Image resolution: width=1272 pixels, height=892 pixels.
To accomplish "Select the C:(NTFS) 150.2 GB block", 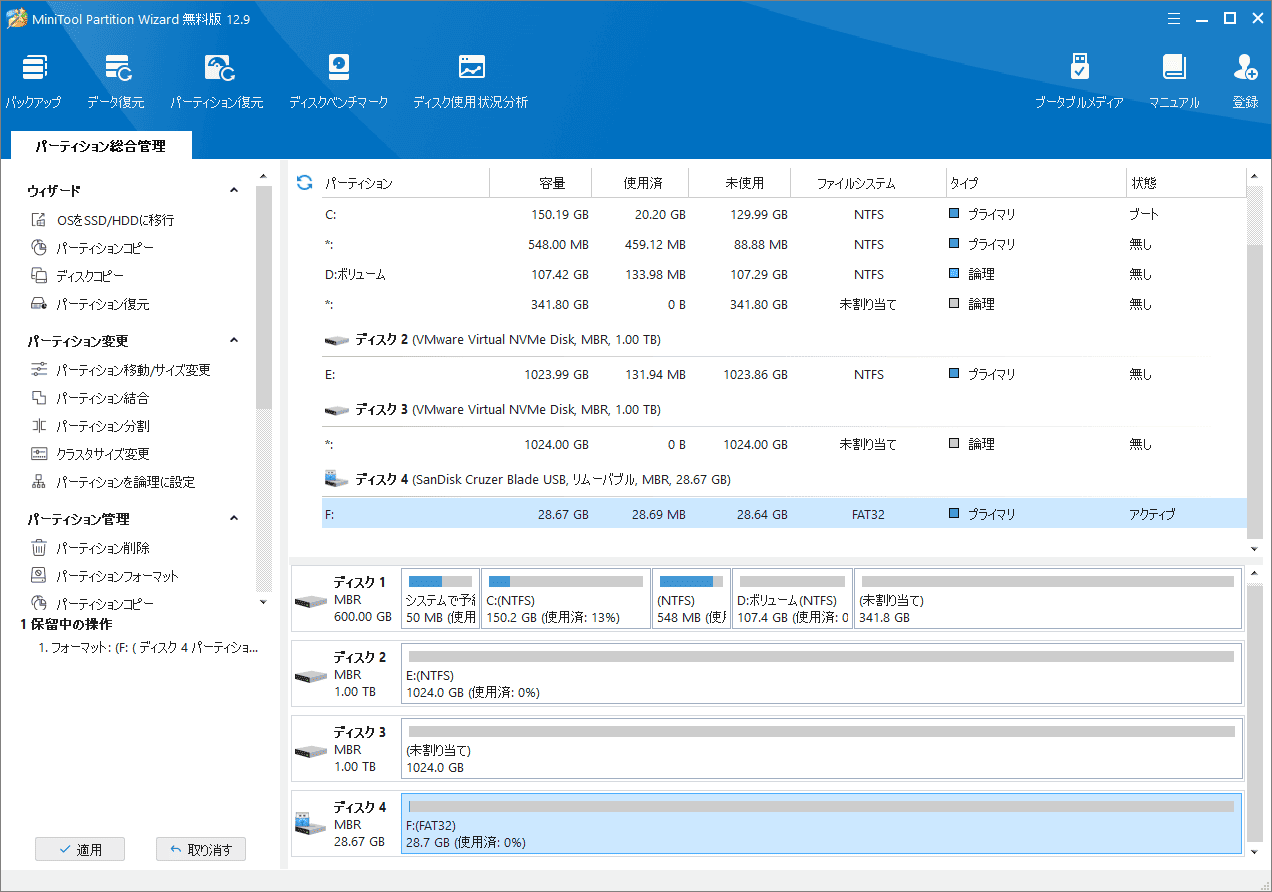I will click(566, 599).
